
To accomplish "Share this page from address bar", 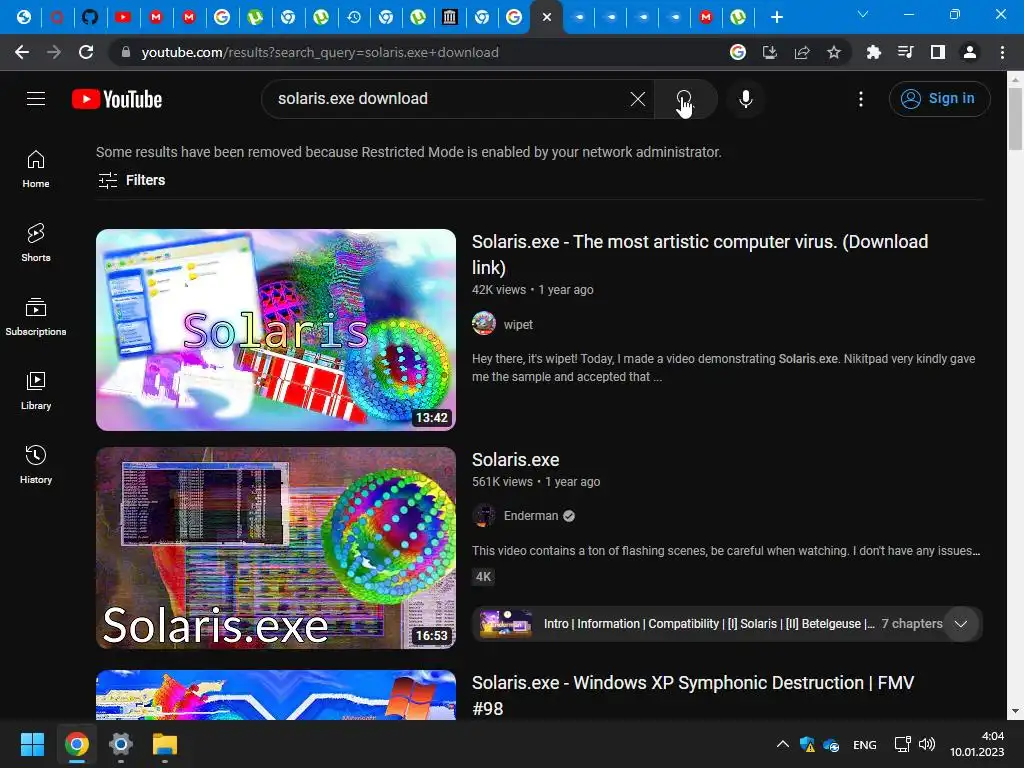I will coord(802,52).
